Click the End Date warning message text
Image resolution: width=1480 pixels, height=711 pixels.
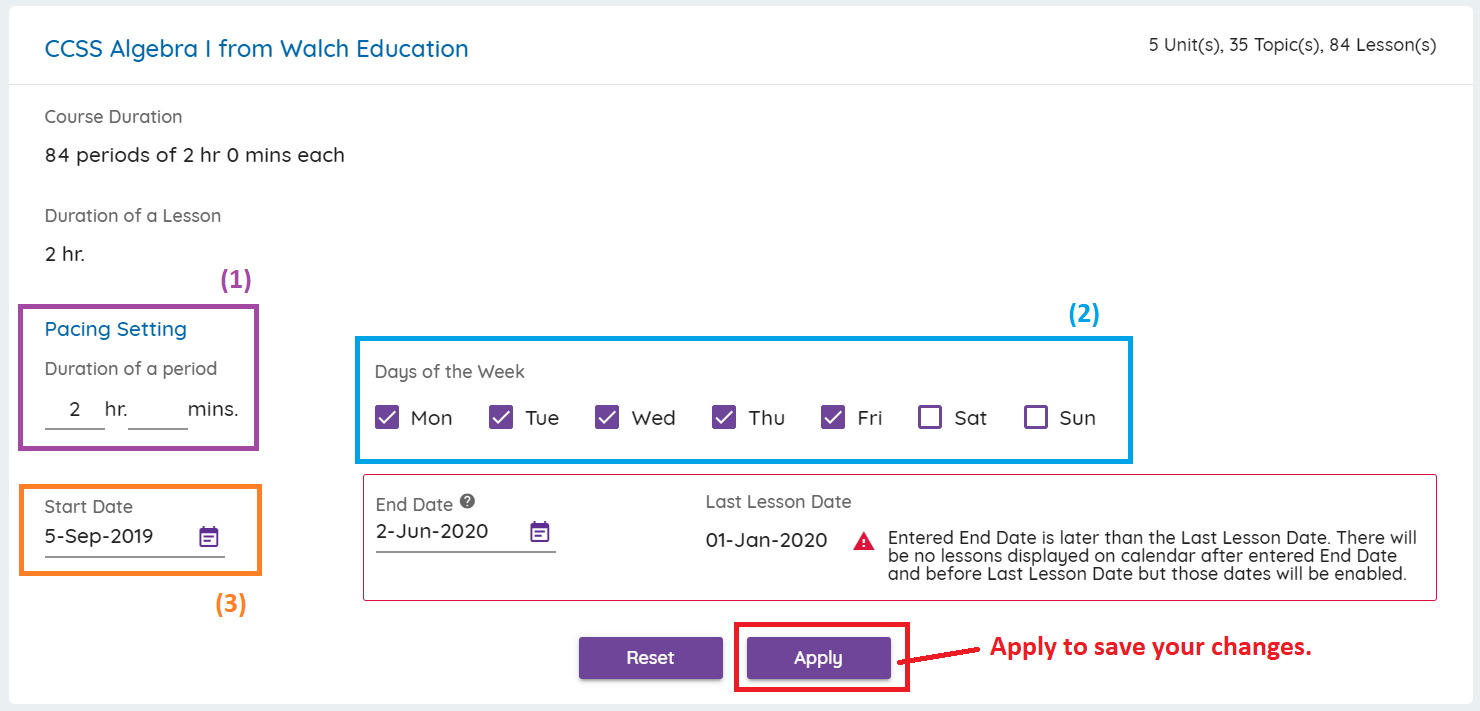click(x=1153, y=556)
